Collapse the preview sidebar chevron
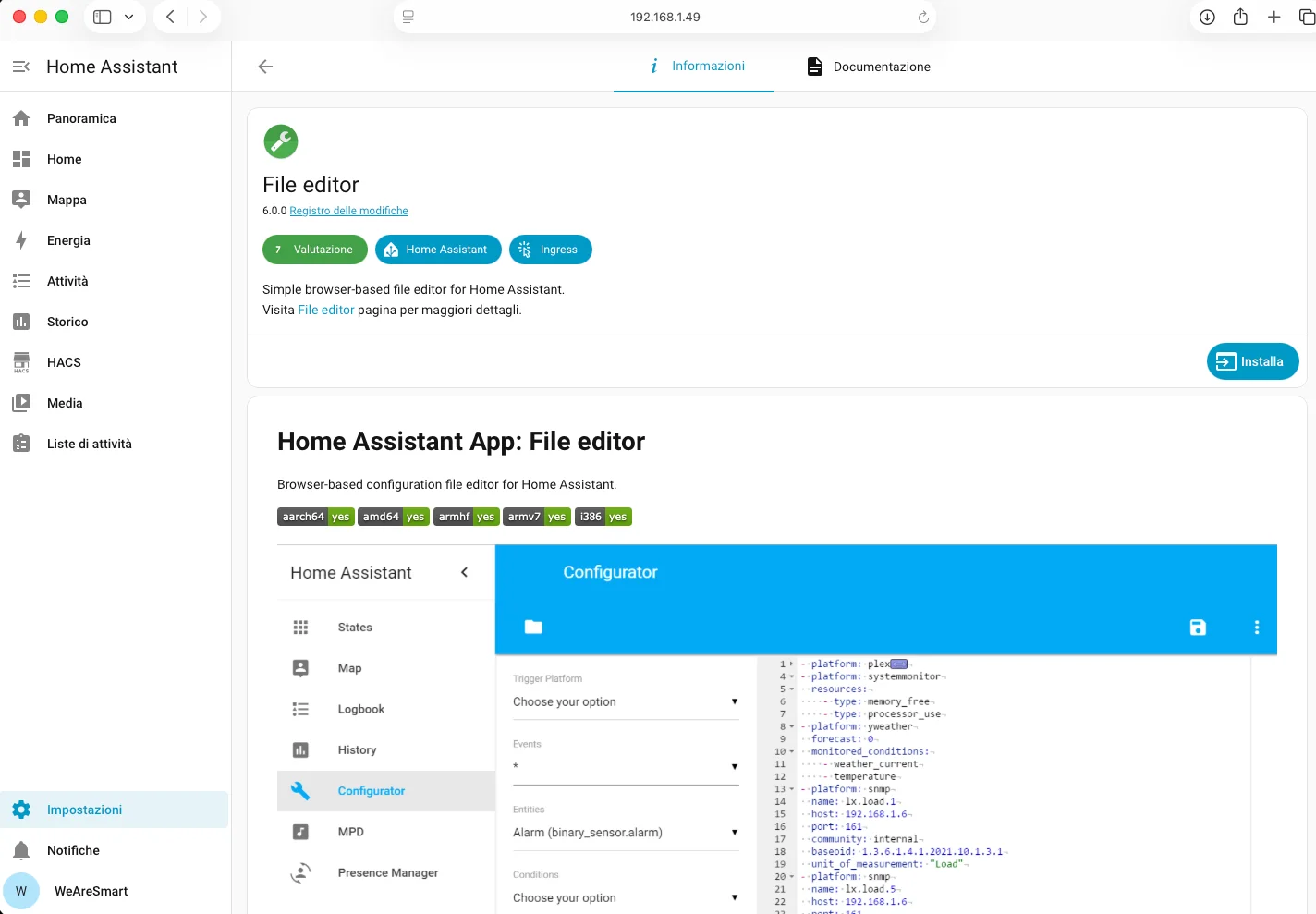The image size is (1316, 914). click(464, 572)
